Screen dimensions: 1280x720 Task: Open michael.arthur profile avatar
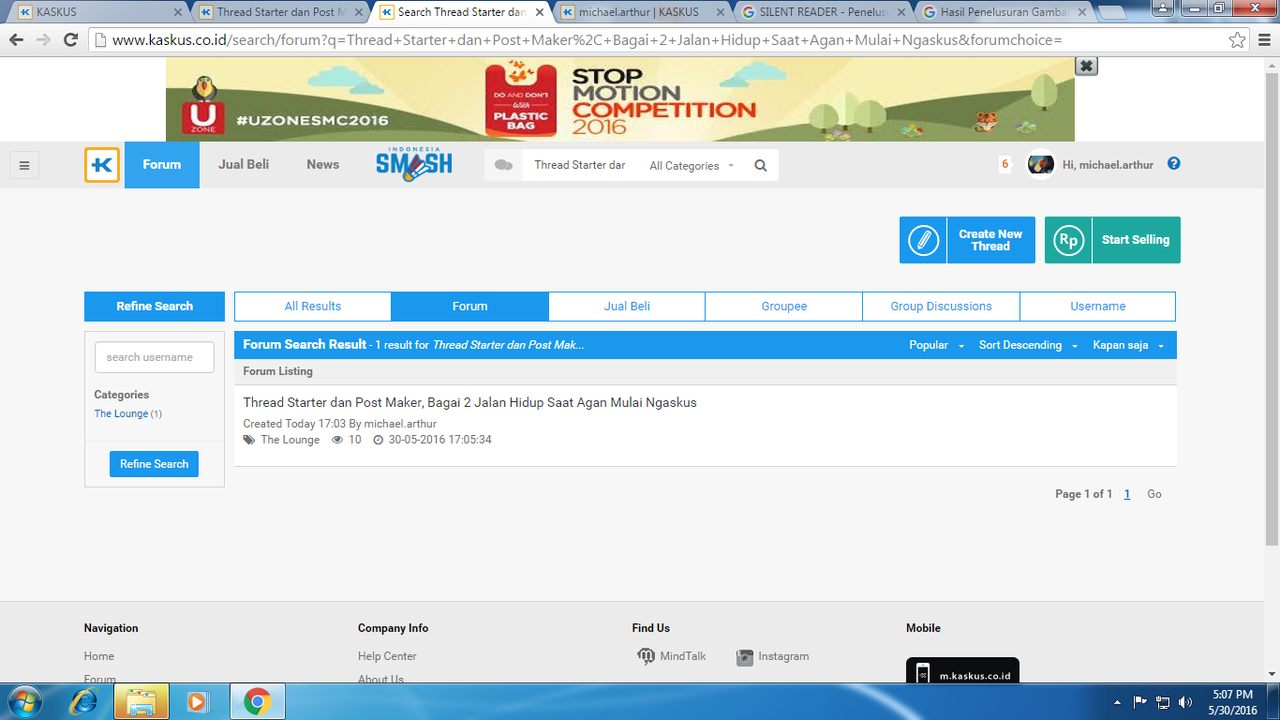pos(1041,164)
